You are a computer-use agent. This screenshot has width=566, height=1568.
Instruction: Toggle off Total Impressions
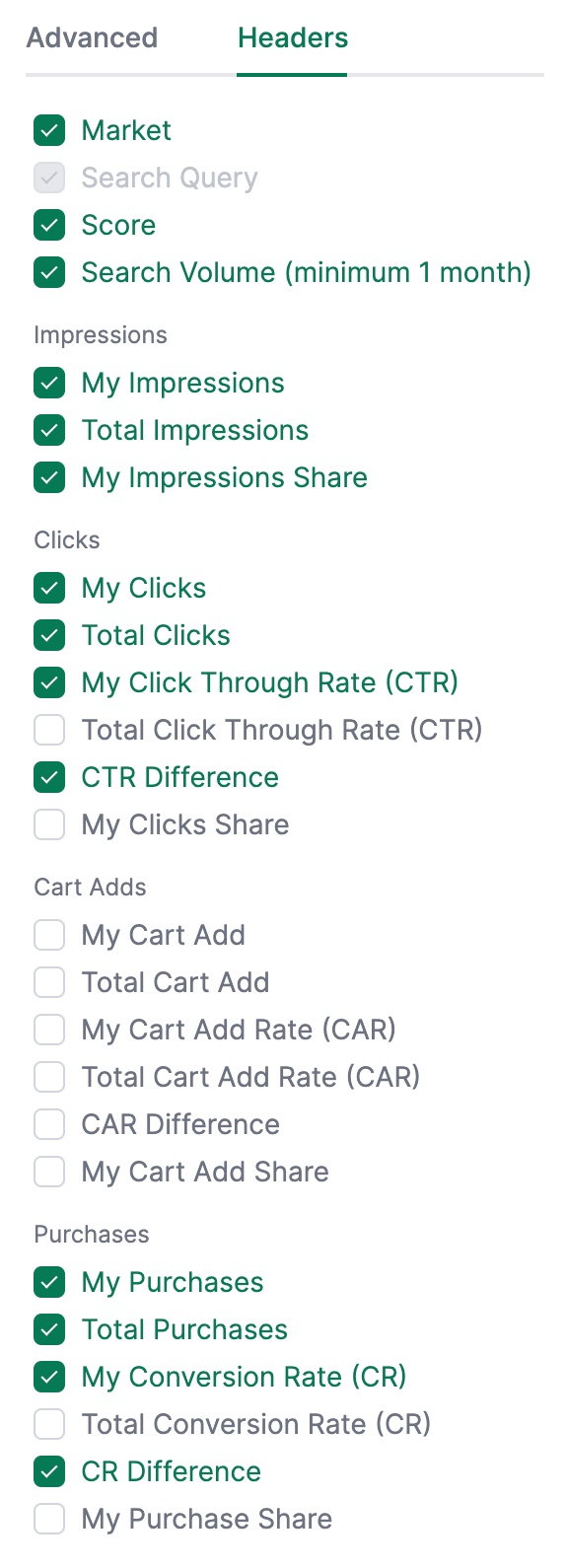point(49,430)
